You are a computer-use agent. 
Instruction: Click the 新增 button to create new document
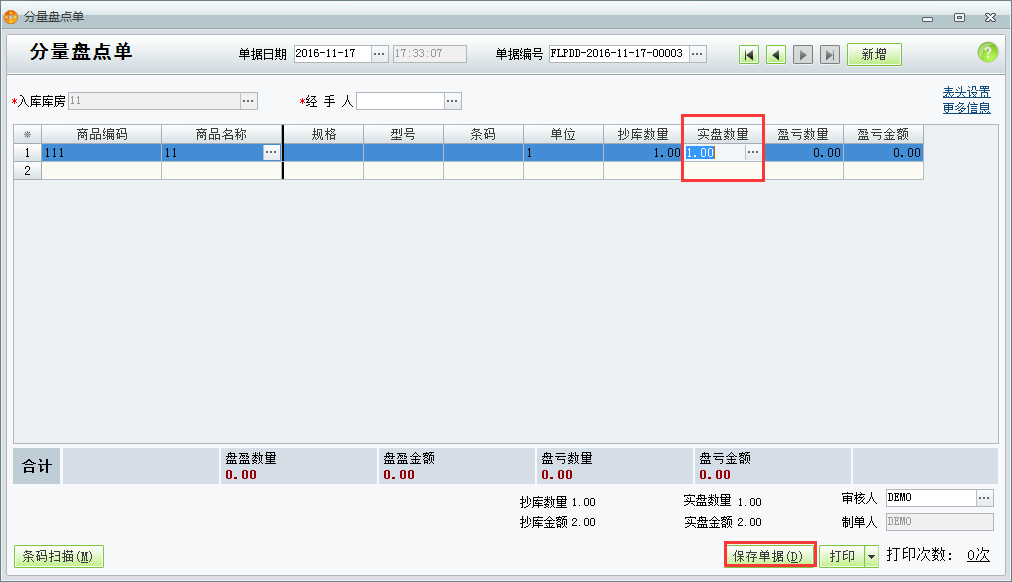(x=873, y=54)
